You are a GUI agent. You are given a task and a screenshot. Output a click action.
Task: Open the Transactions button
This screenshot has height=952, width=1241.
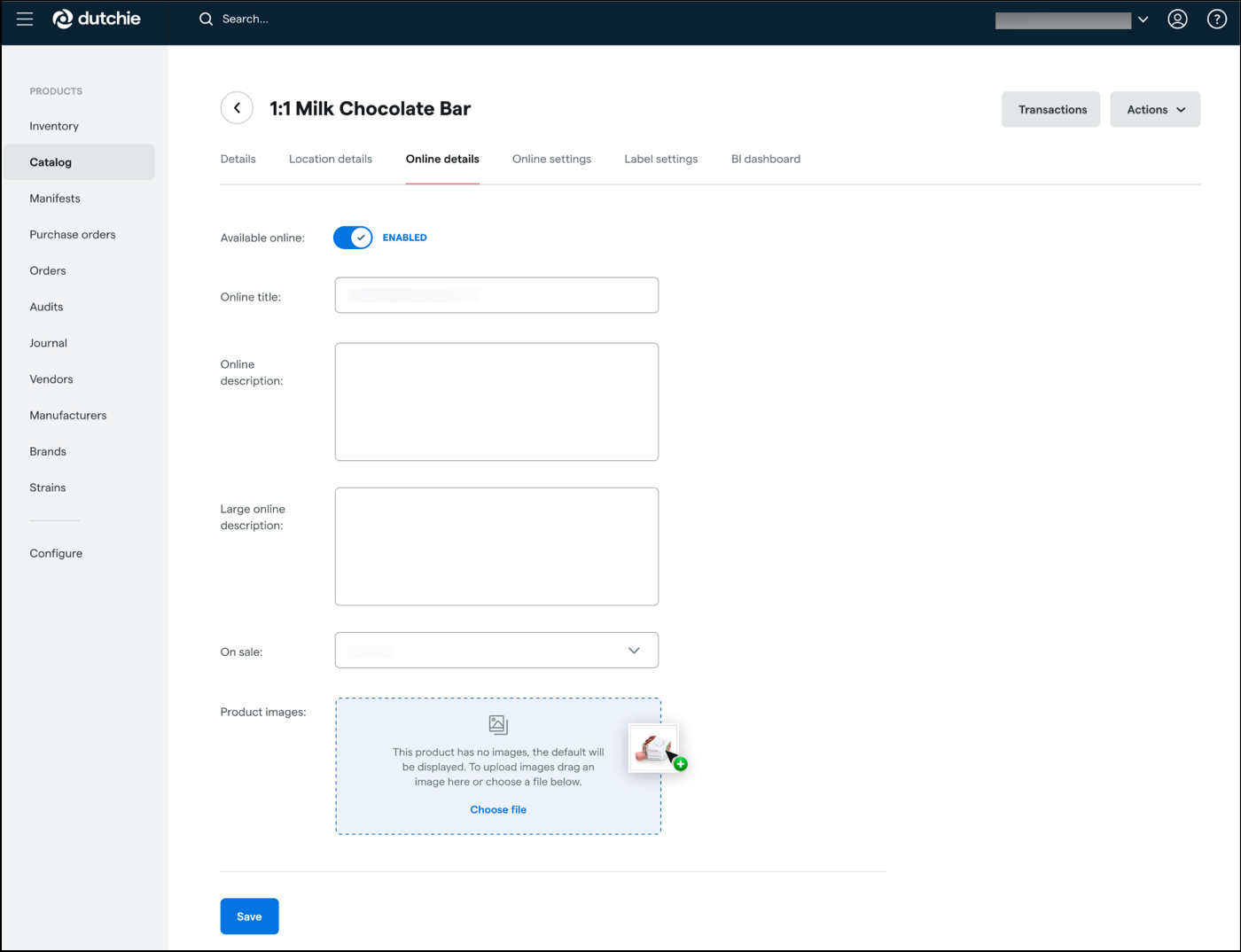[x=1051, y=109]
